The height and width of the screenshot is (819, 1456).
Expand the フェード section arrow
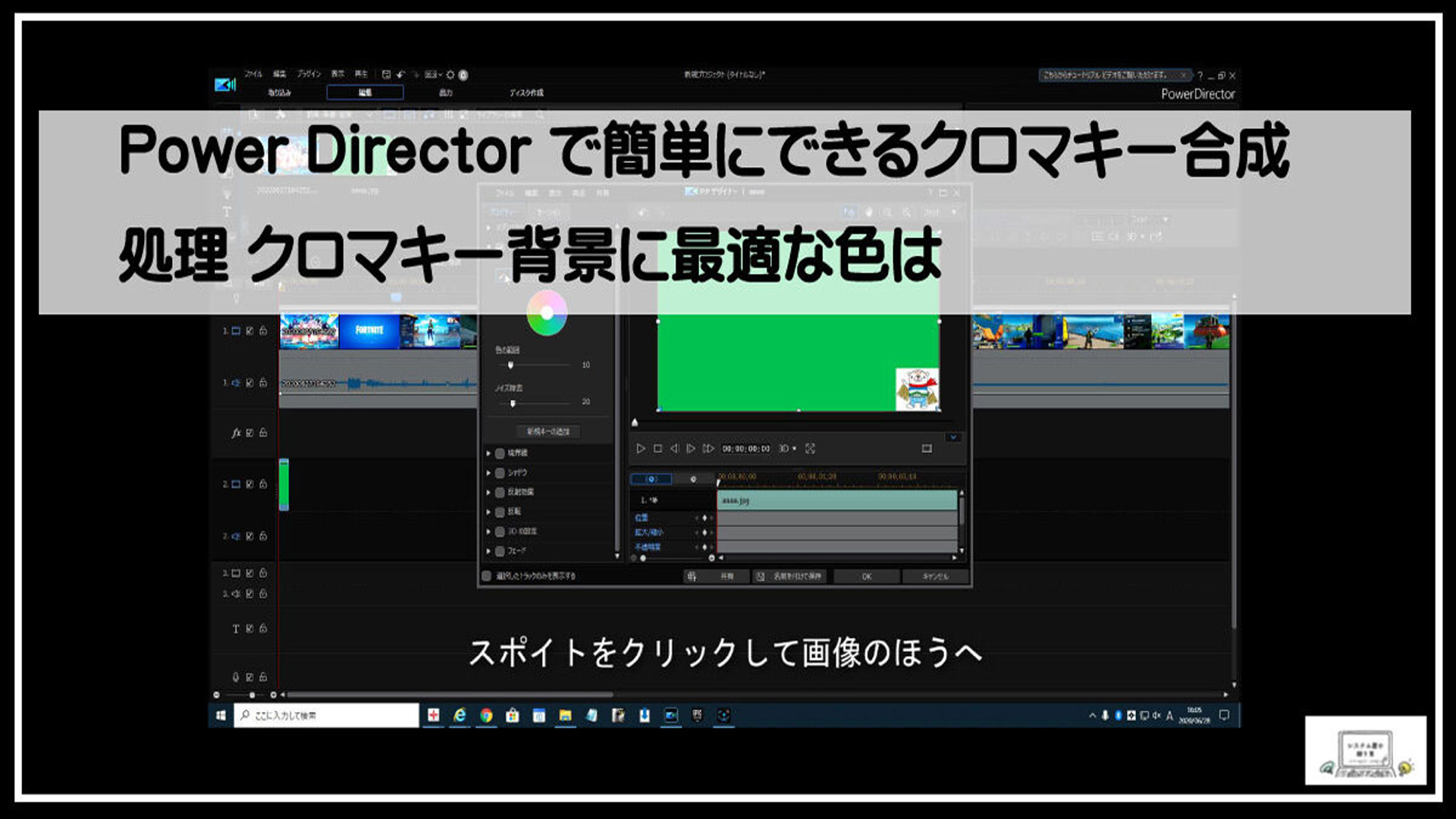point(488,551)
